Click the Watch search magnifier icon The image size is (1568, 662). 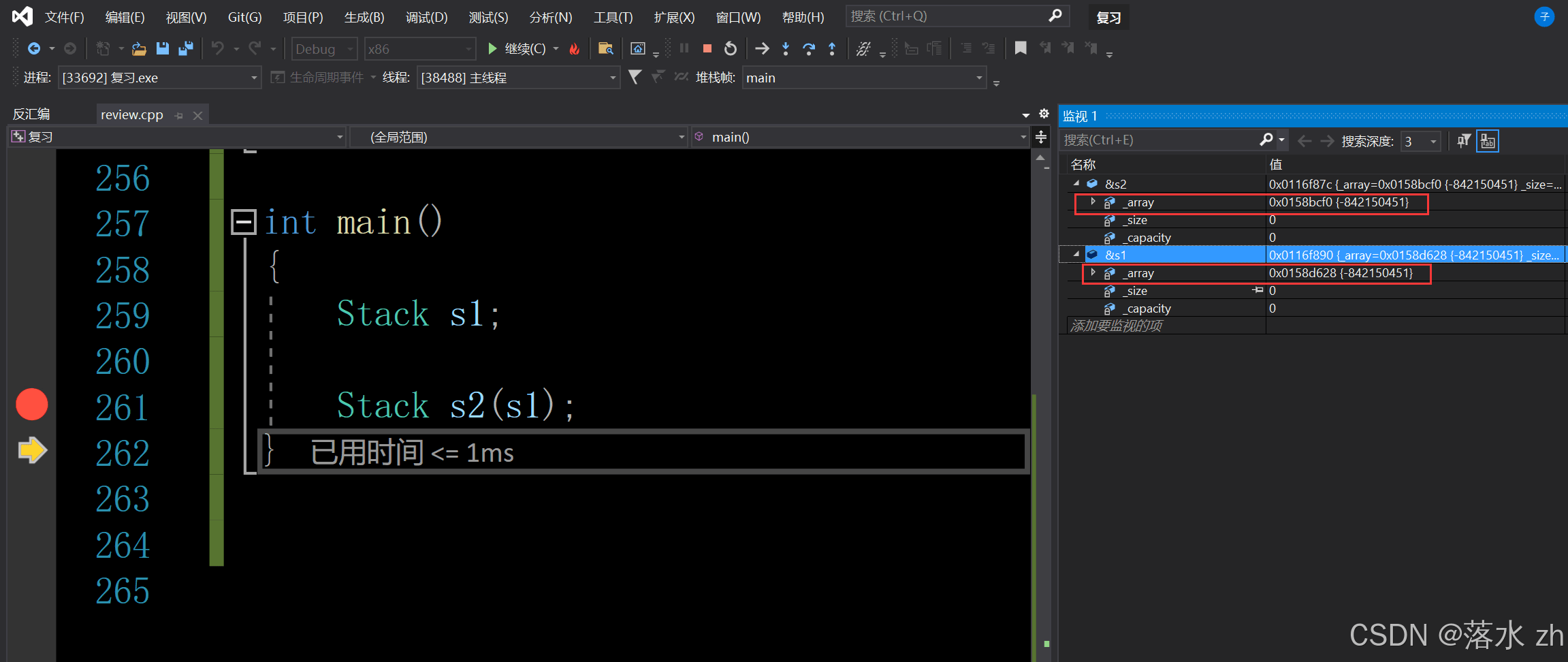1266,140
